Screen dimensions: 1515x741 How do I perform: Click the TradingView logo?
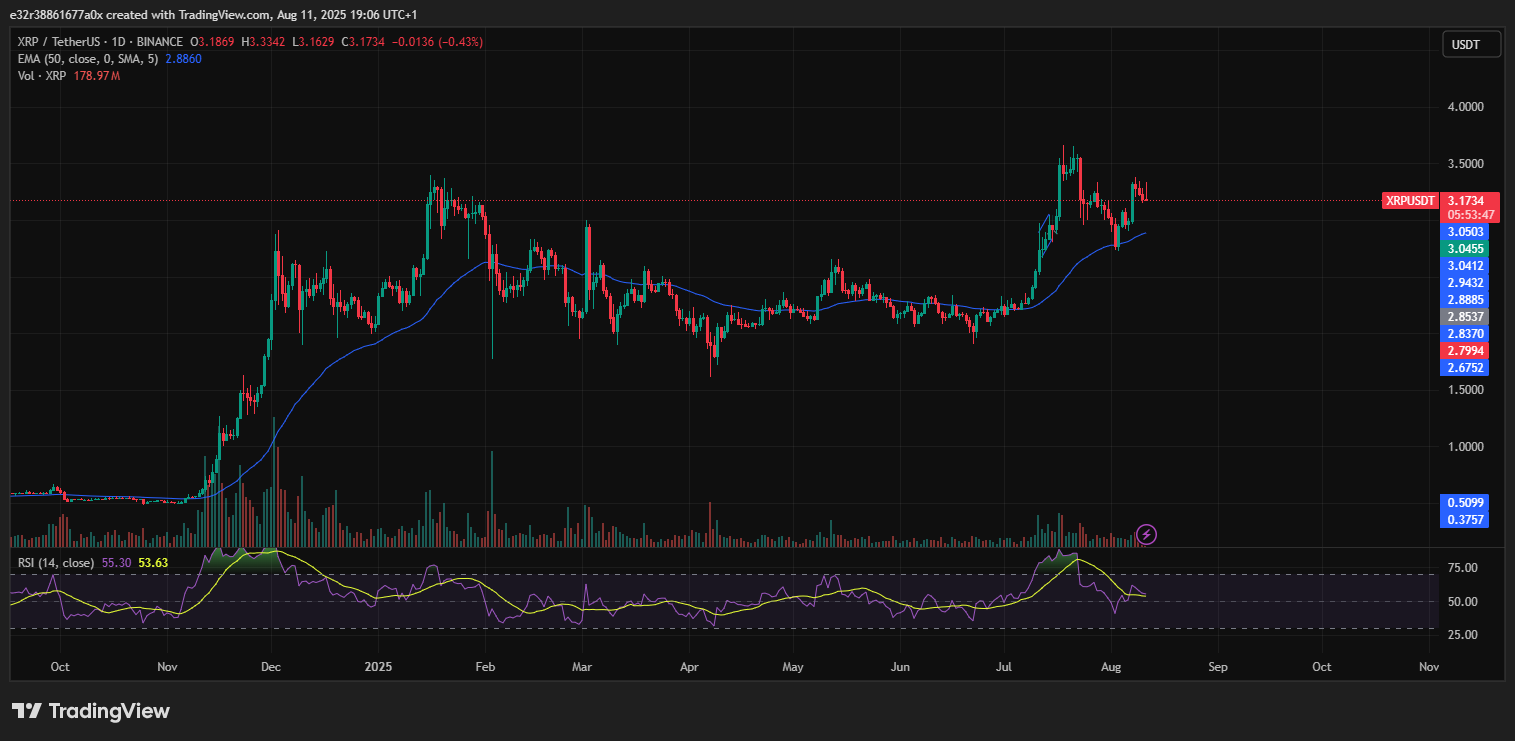(91, 711)
